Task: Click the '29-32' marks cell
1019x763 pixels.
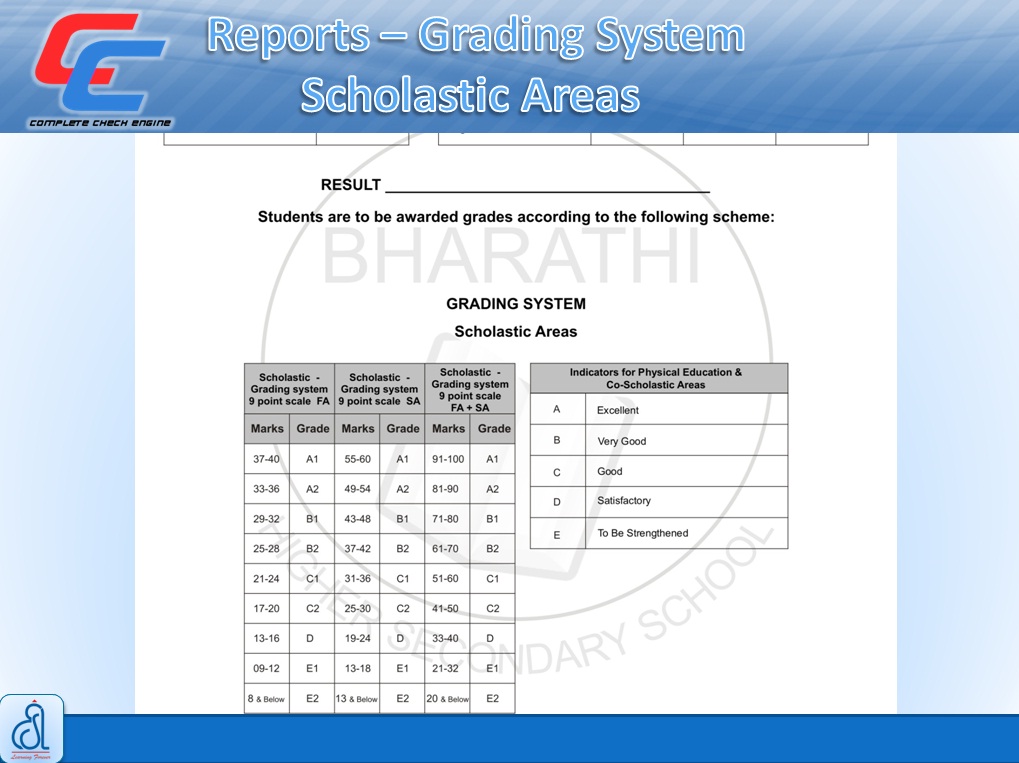Action: pos(266,519)
